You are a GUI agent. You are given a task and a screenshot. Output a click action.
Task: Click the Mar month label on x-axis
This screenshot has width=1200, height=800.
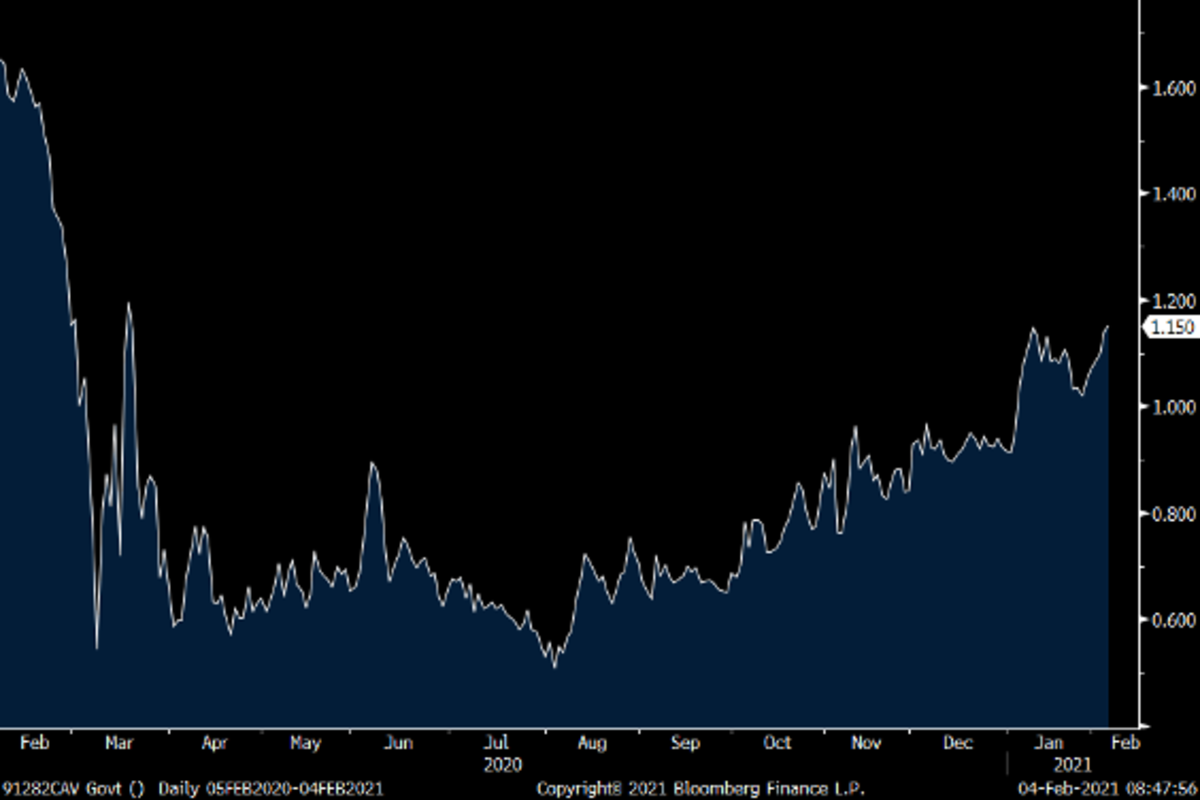tap(118, 743)
